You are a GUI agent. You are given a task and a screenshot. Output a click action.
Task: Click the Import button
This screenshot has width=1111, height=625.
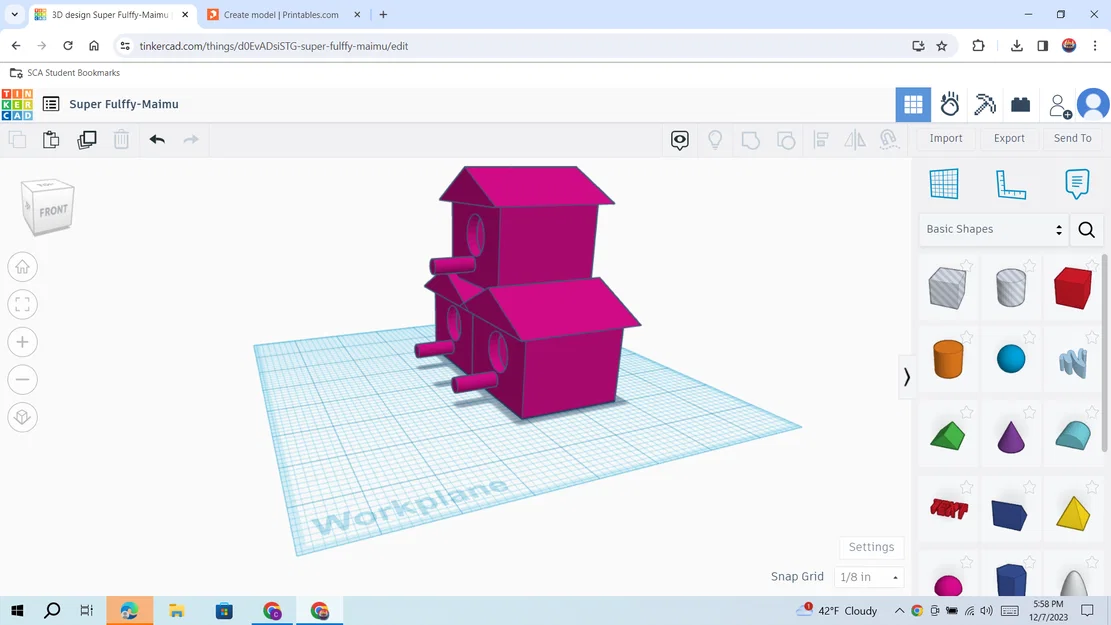click(946, 138)
